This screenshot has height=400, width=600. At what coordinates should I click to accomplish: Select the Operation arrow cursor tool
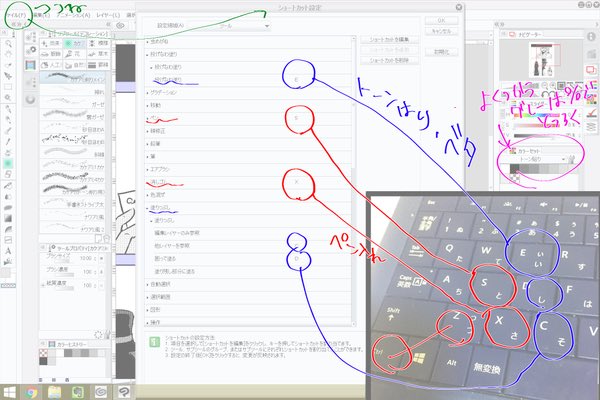pyautogui.click(x=8, y=76)
